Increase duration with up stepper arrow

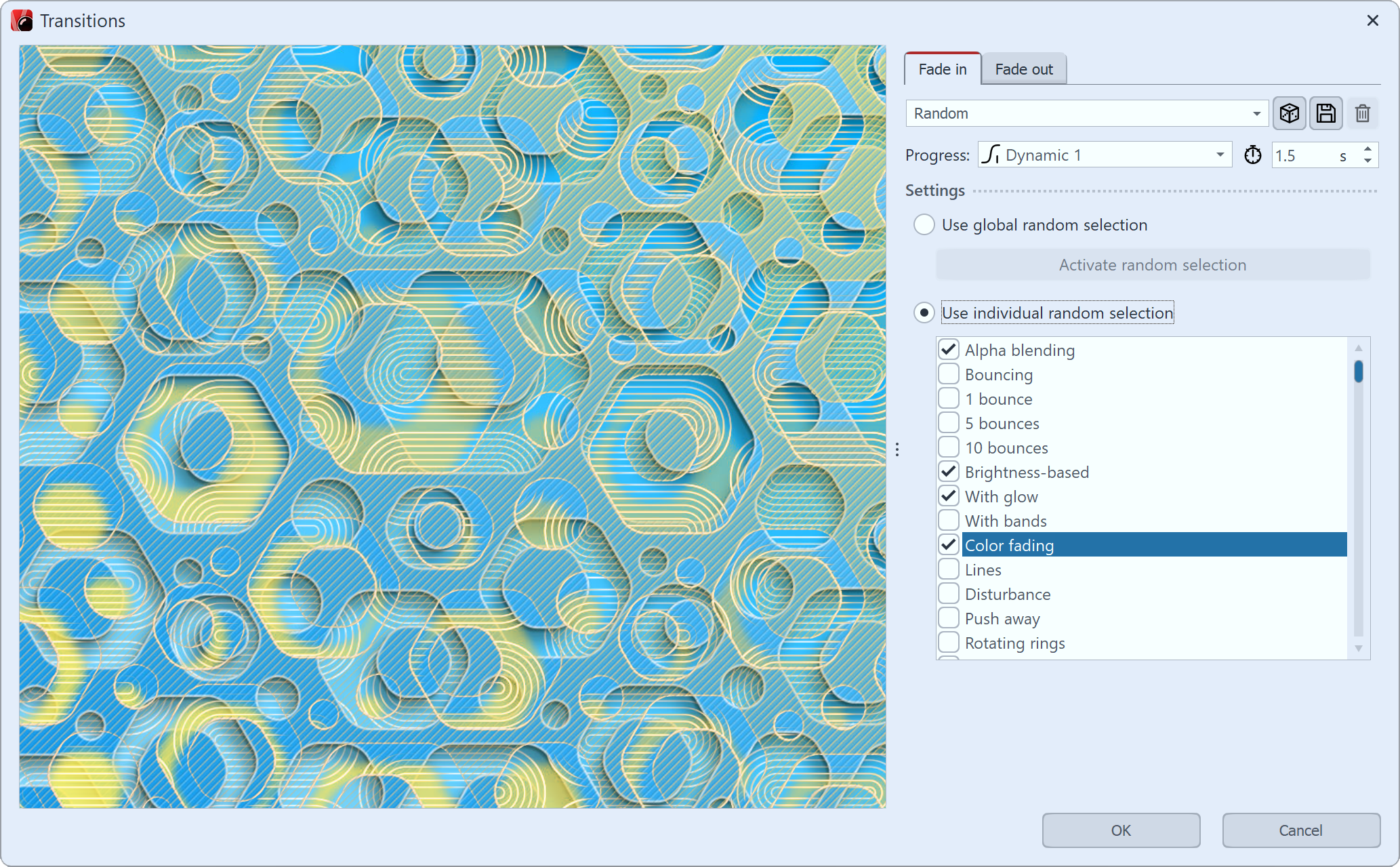[1367, 150]
